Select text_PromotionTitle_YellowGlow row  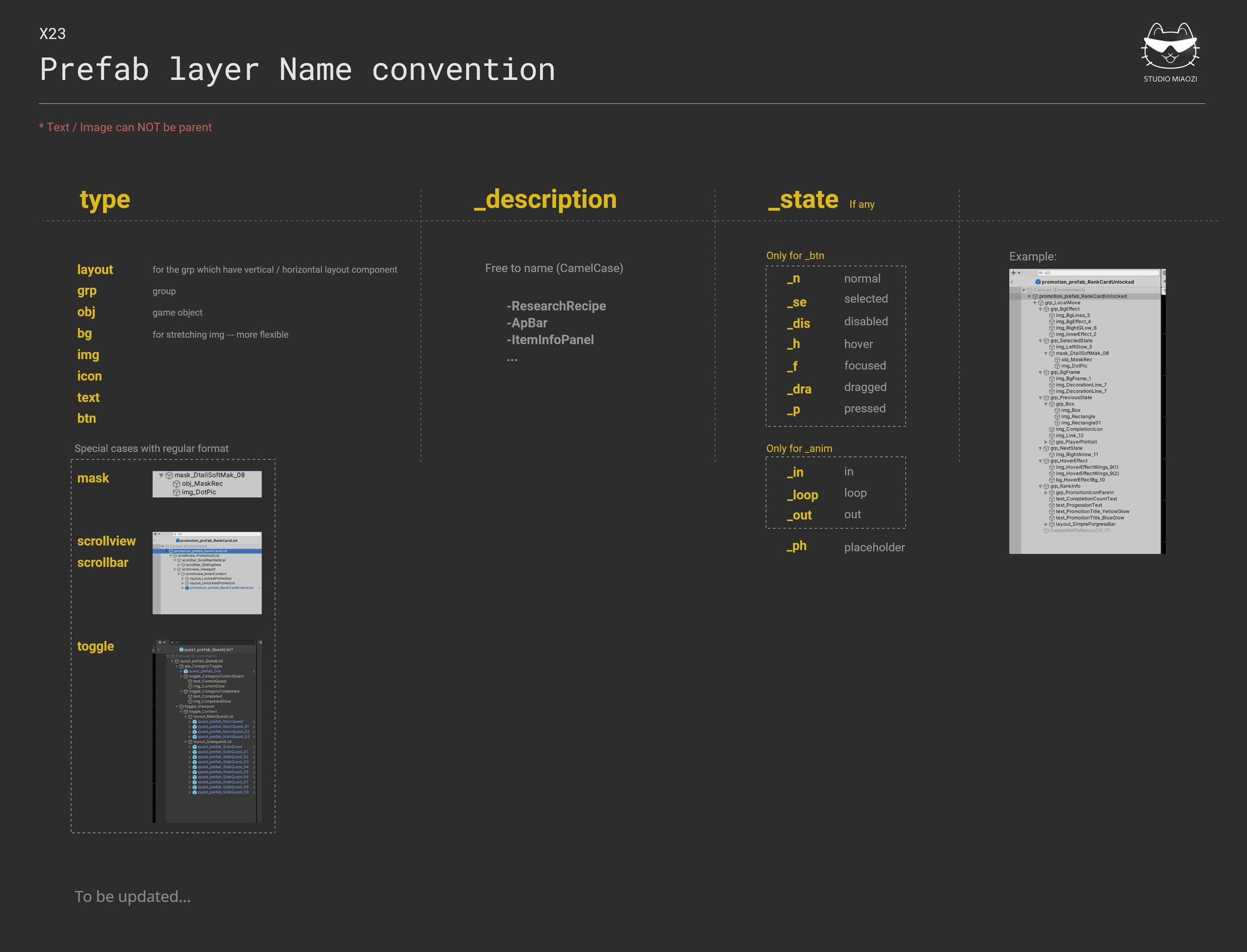pos(1092,512)
